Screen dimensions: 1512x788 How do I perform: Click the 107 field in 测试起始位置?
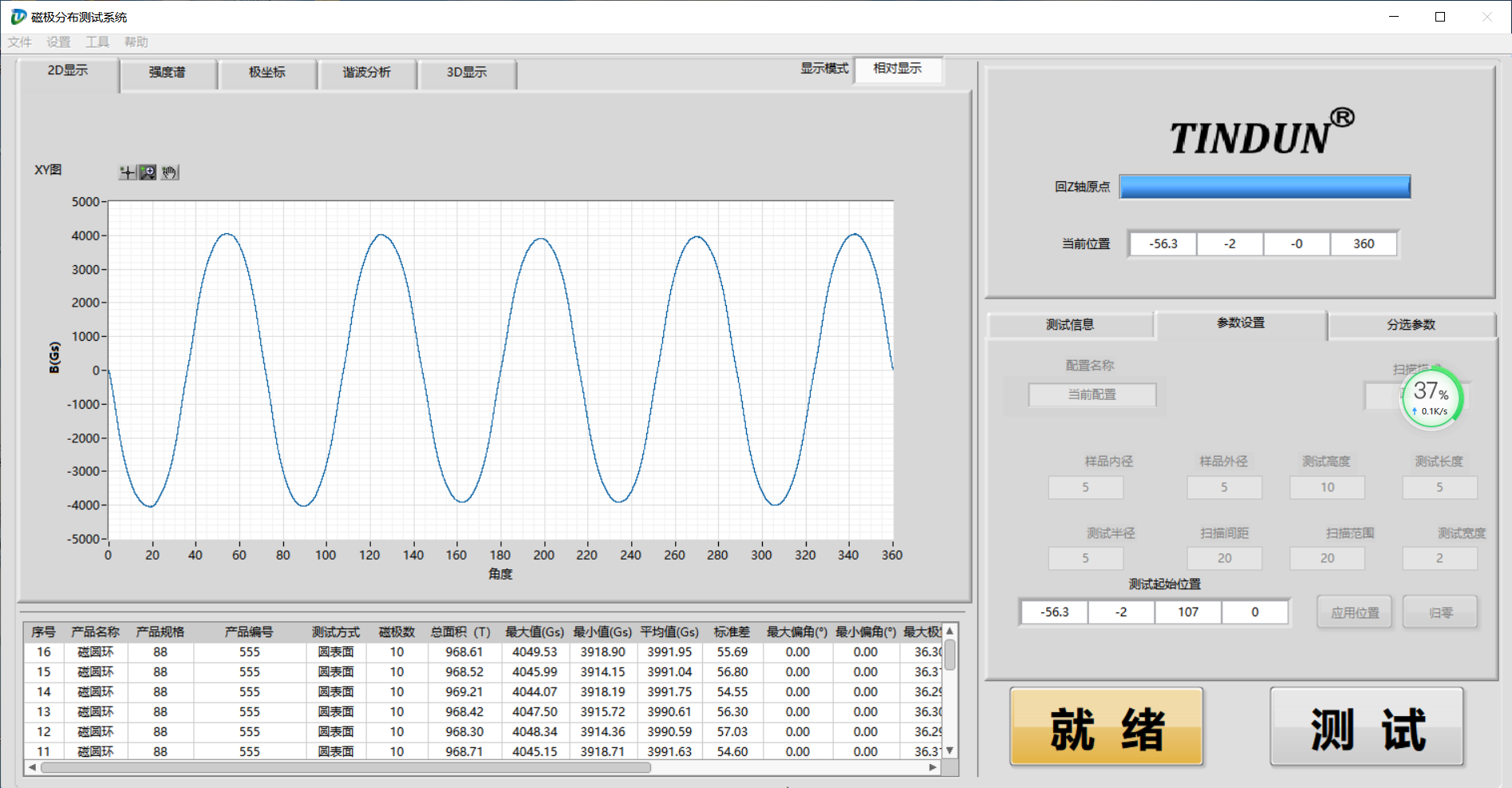click(1188, 612)
